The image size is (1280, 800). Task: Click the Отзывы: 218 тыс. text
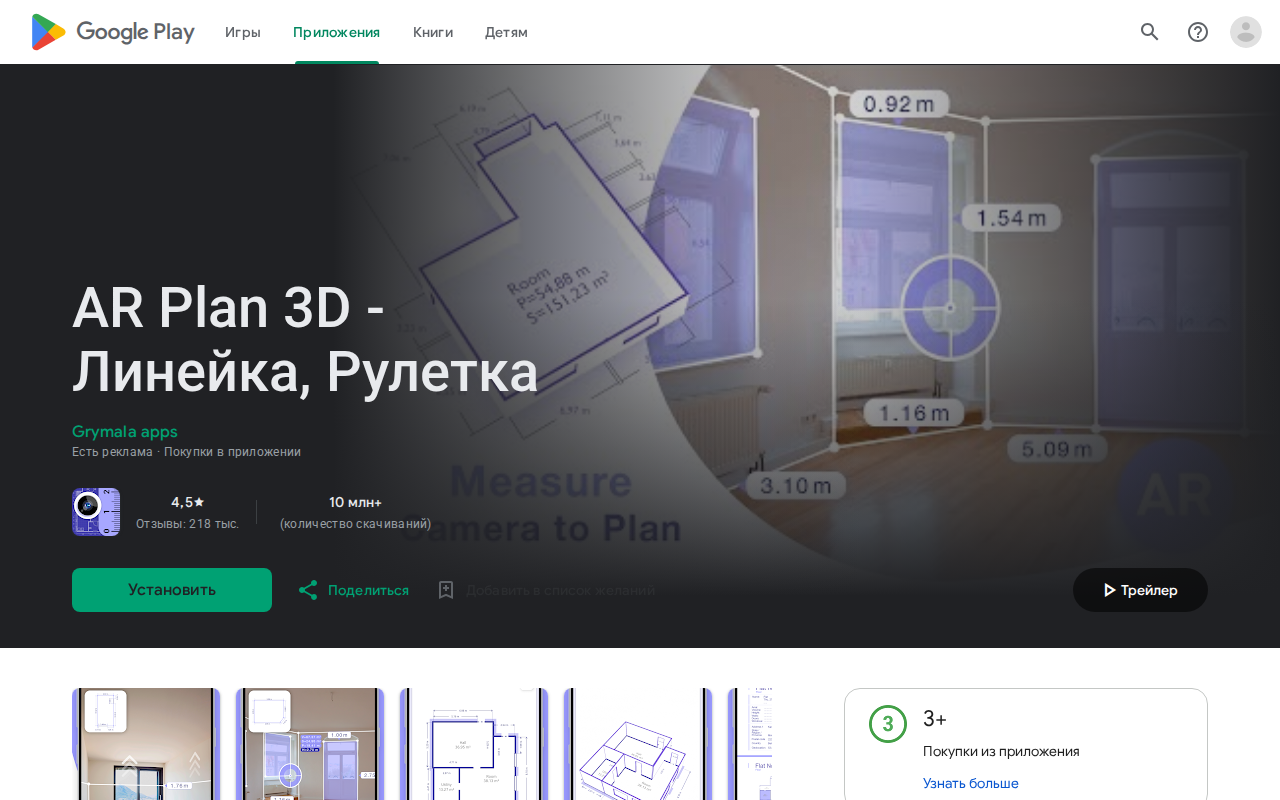pos(187,524)
